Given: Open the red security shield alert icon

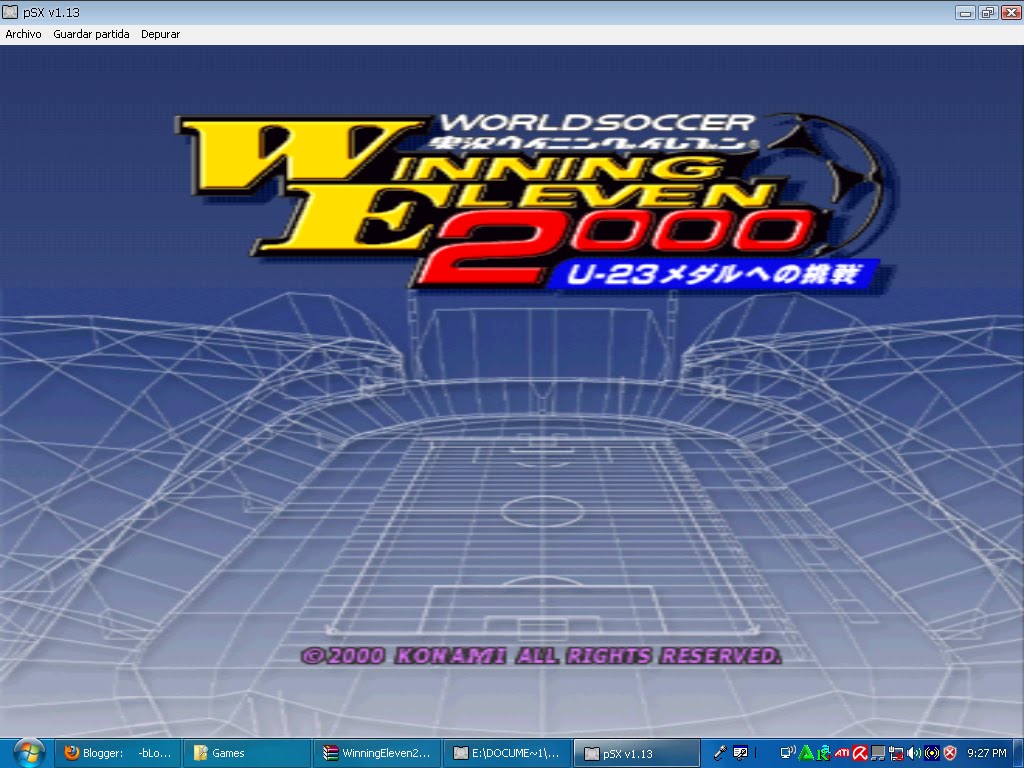Looking at the screenshot, I should (x=950, y=753).
